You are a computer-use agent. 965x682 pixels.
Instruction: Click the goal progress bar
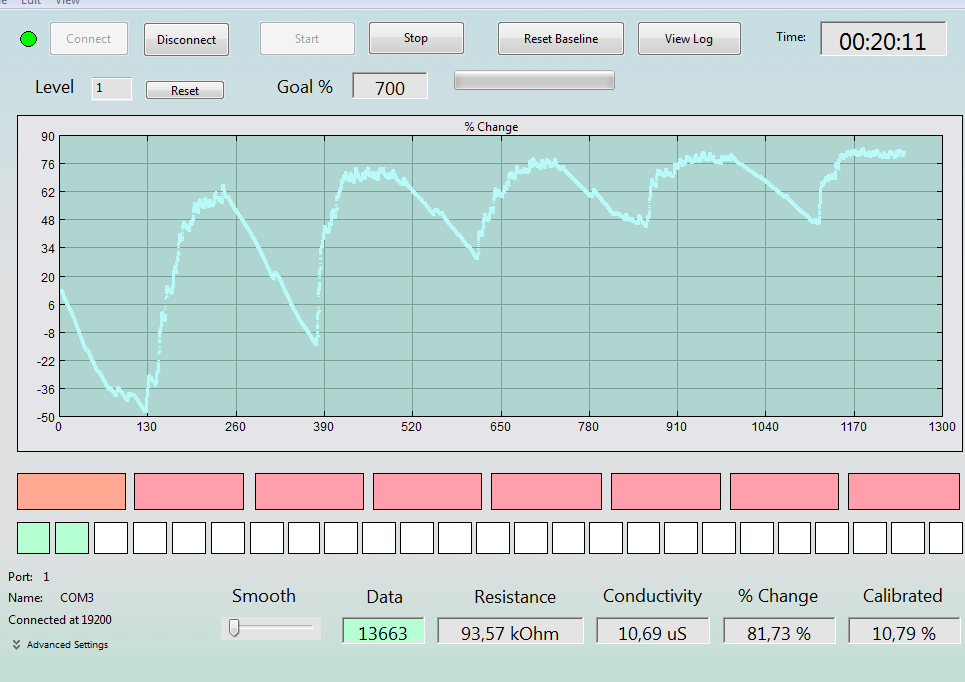pos(534,81)
